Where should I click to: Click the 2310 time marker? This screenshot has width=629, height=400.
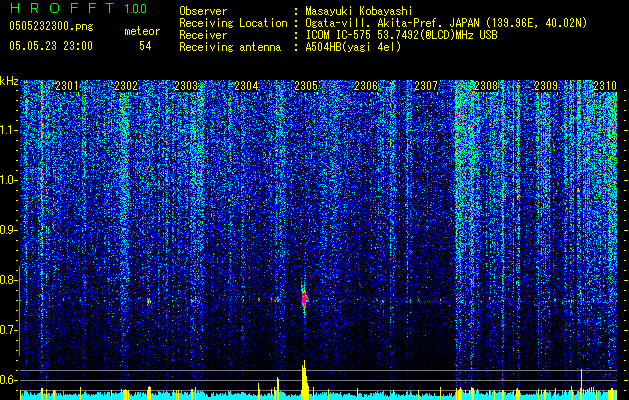[x=605, y=86]
